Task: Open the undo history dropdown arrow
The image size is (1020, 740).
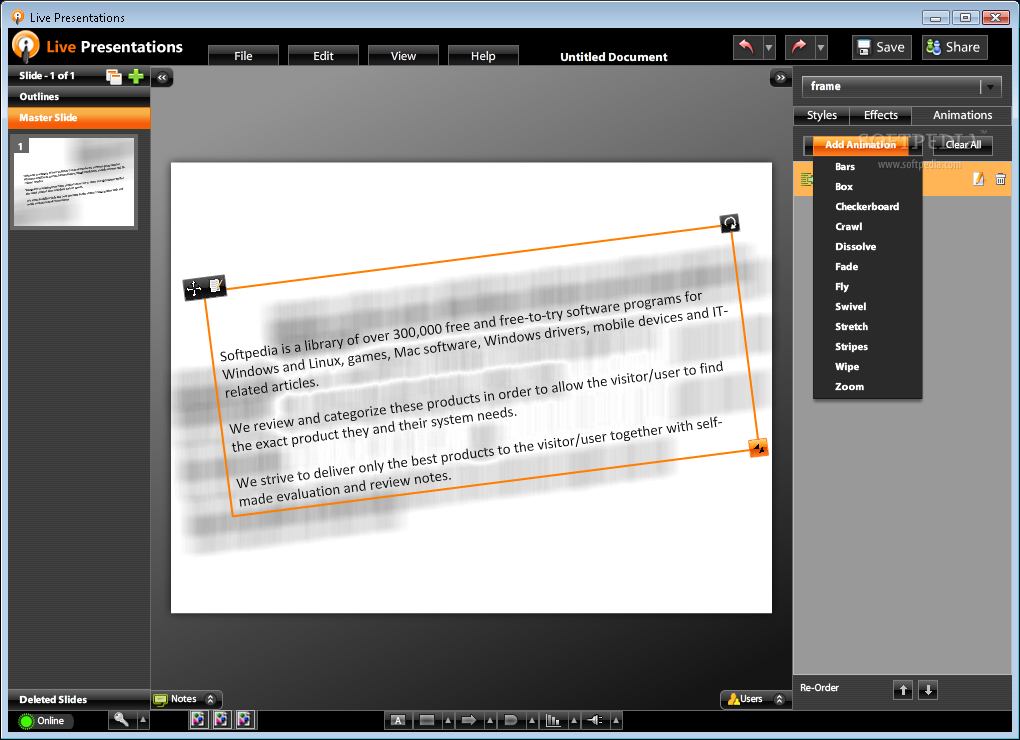Action: [x=769, y=47]
